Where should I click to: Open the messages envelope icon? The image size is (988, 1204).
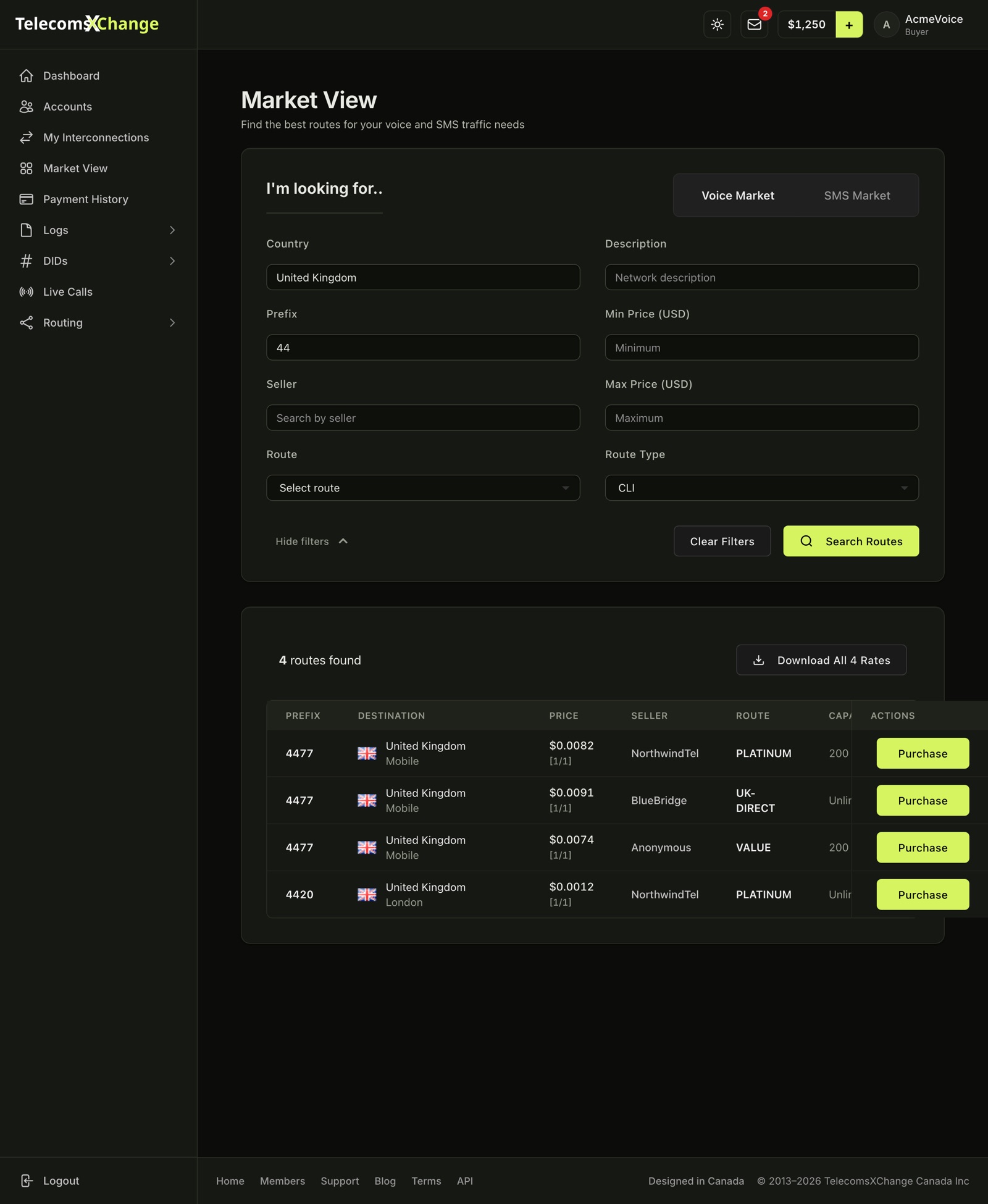754,24
